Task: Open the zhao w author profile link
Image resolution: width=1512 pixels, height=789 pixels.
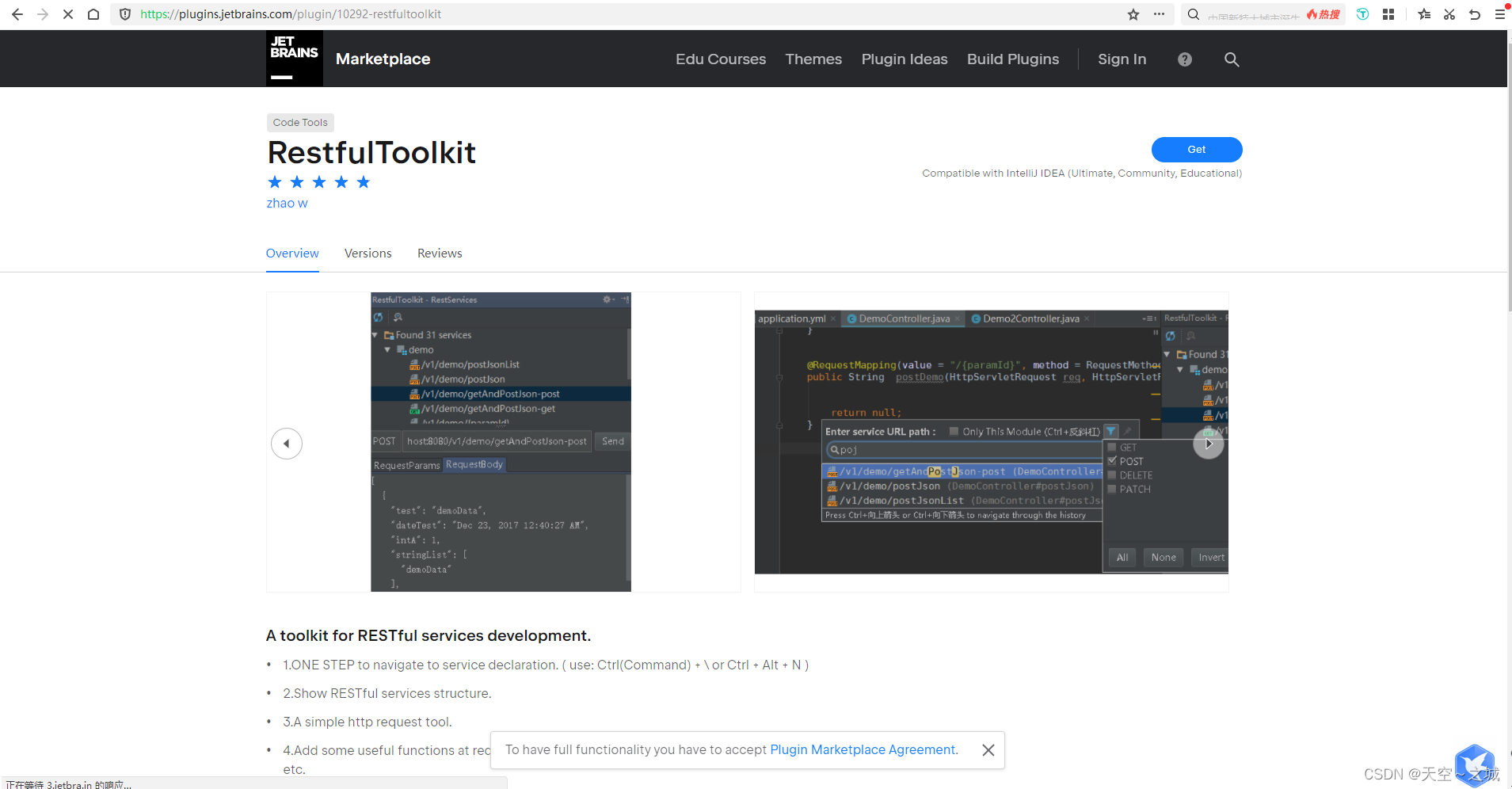Action: (x=287, y=203)
